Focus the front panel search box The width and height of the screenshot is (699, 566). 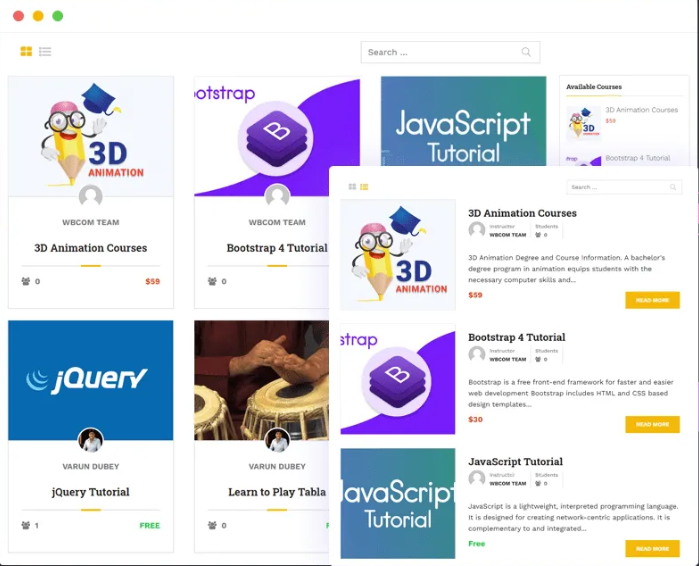pyautogui.click(x=624, y=187)
